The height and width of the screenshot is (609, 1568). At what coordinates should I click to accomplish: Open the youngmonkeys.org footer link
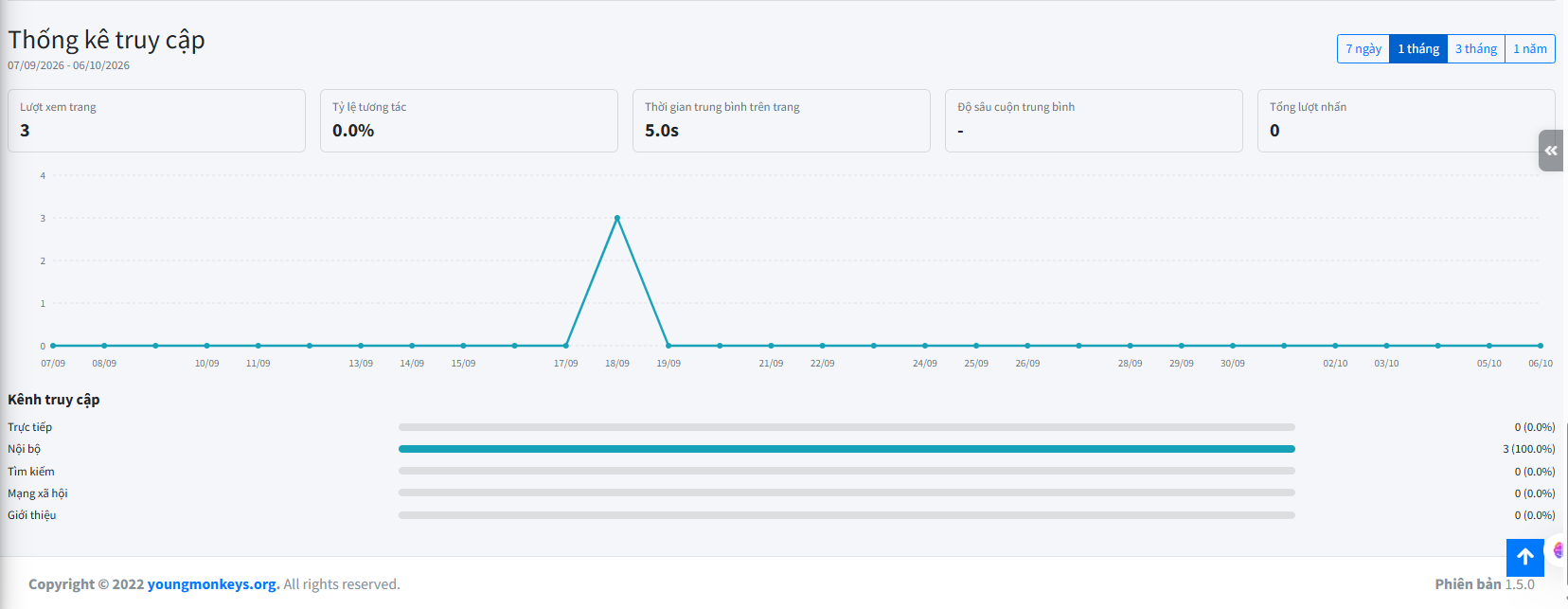[213, 584]
